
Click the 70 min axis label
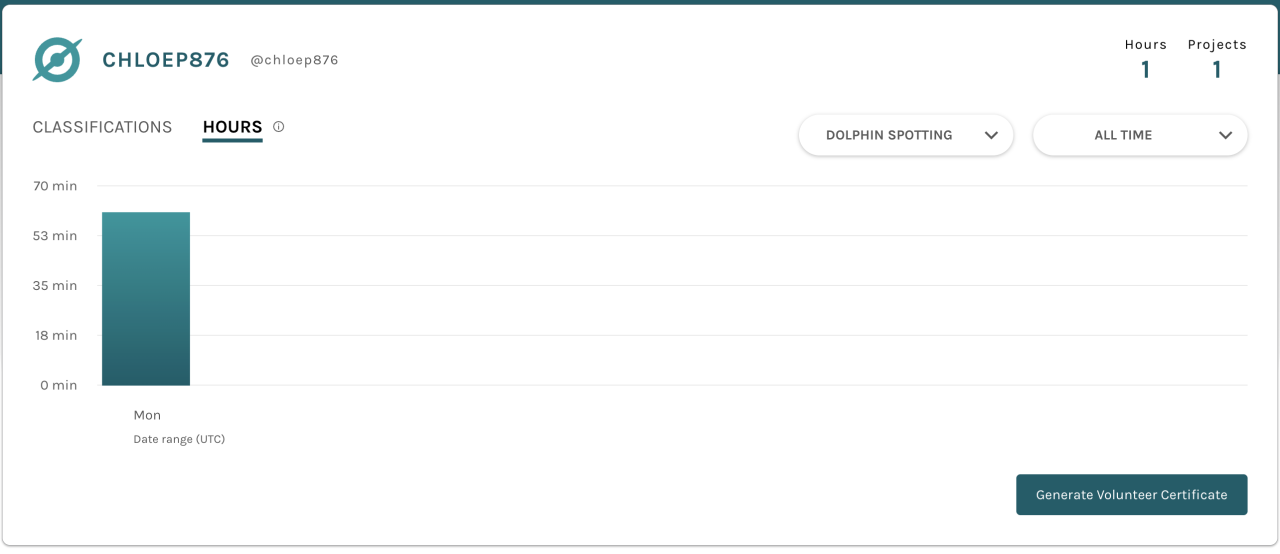point(55,186)
